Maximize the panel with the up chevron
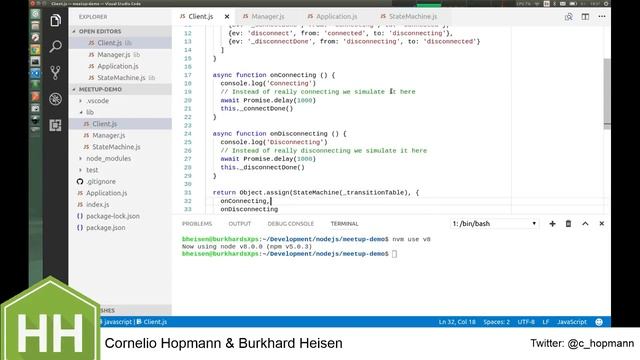The image size is (640, 360). [x=585, y=224]
